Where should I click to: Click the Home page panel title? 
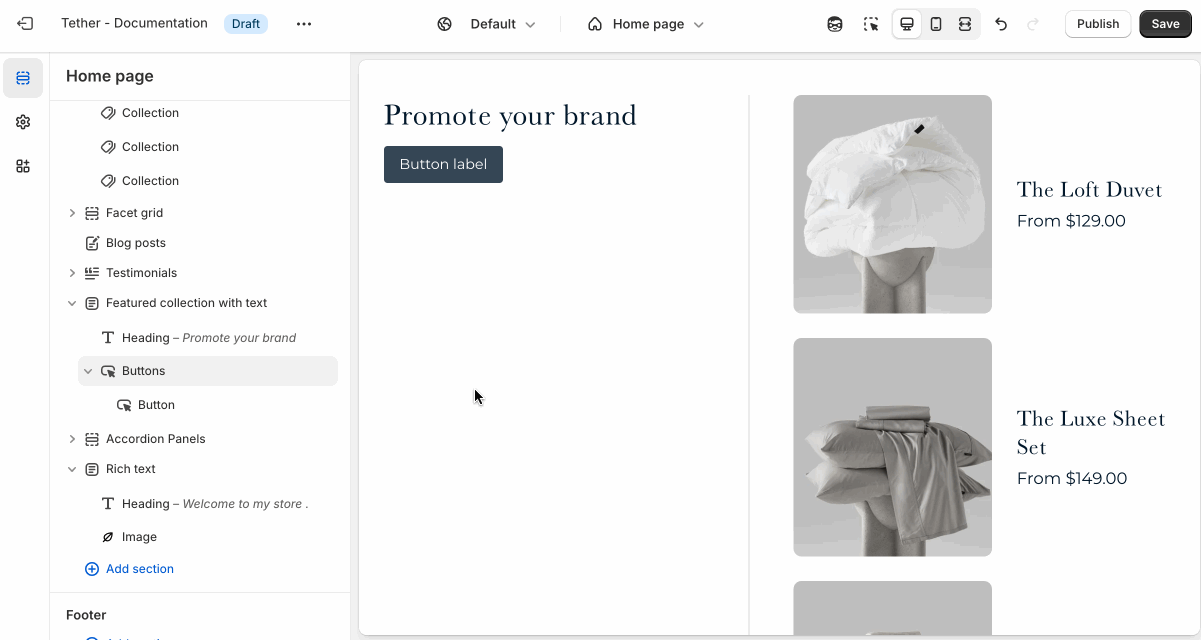click(110, 76)
